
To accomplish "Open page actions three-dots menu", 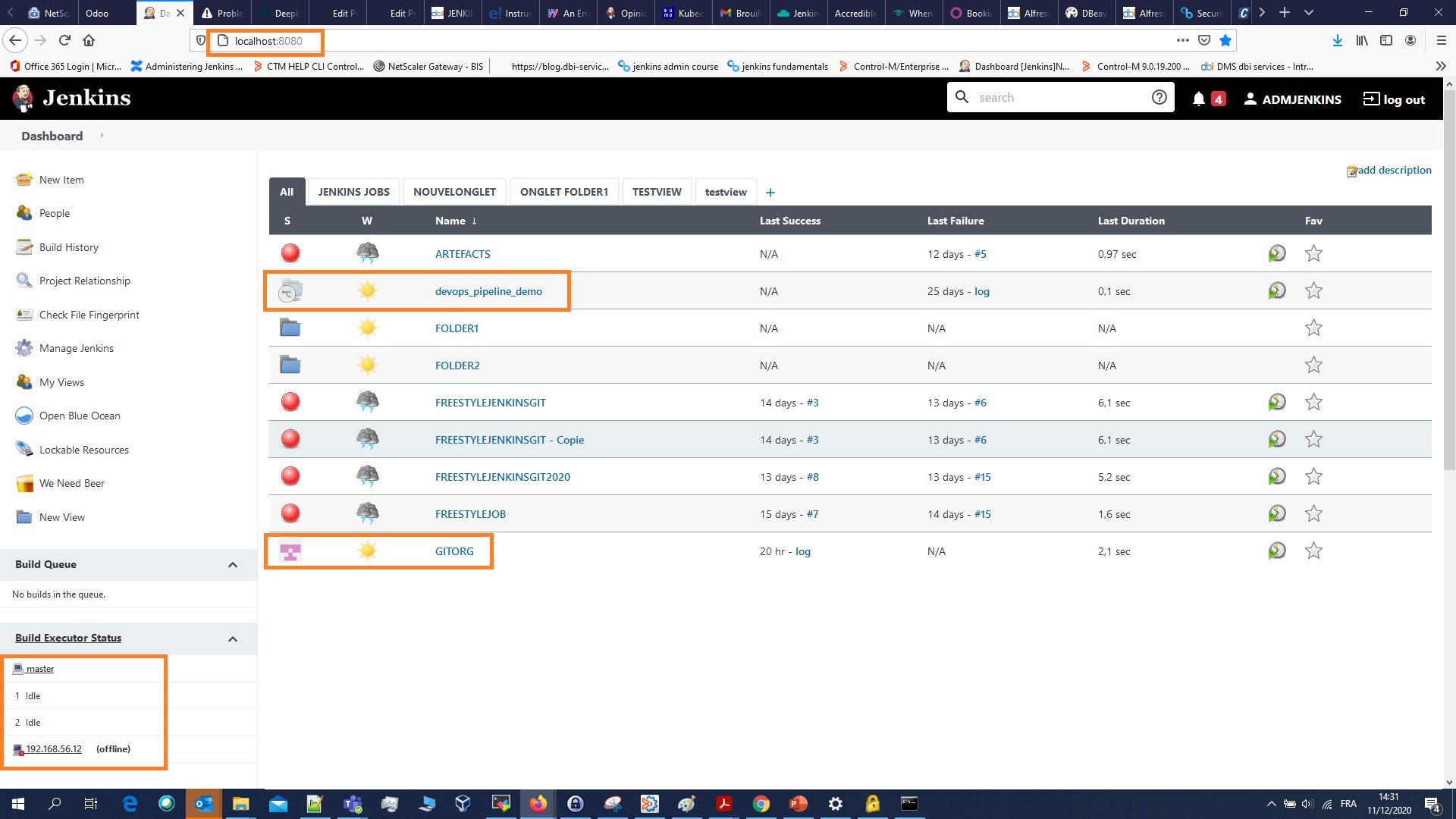I will [x=1182, y=40].
